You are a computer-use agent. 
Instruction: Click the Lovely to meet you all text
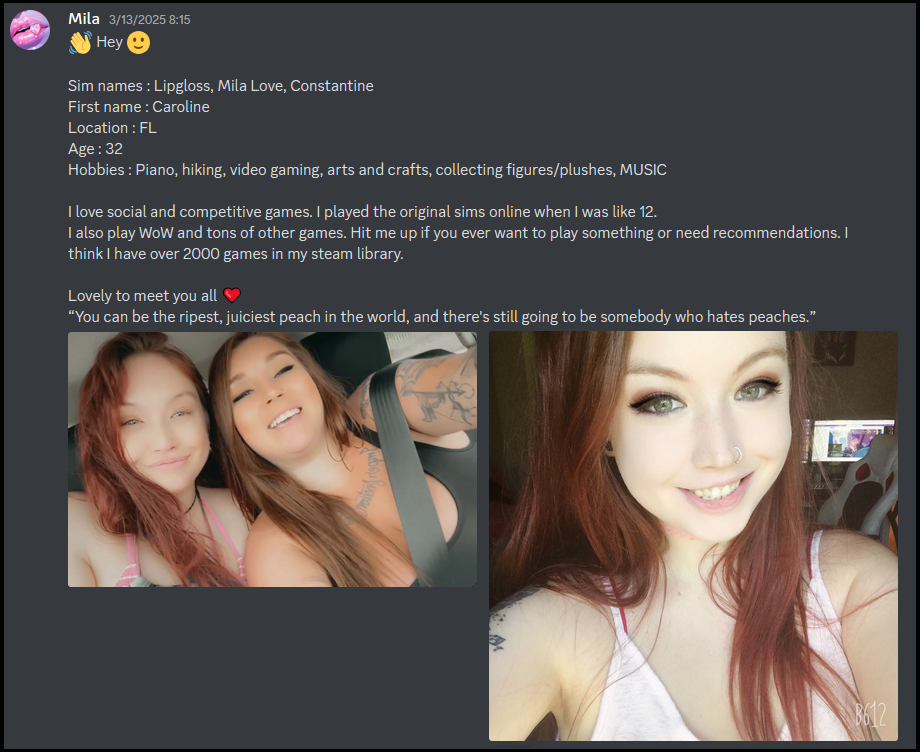[143, 296]
